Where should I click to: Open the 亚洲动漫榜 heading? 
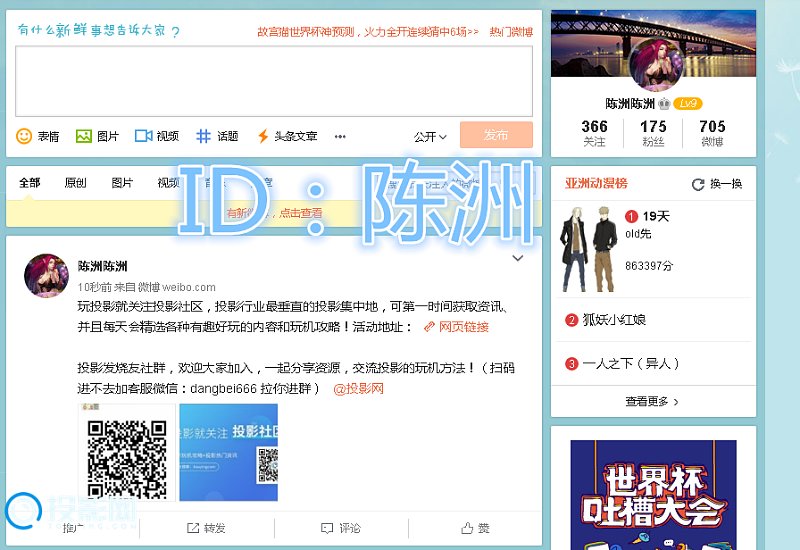pos(596,183)
